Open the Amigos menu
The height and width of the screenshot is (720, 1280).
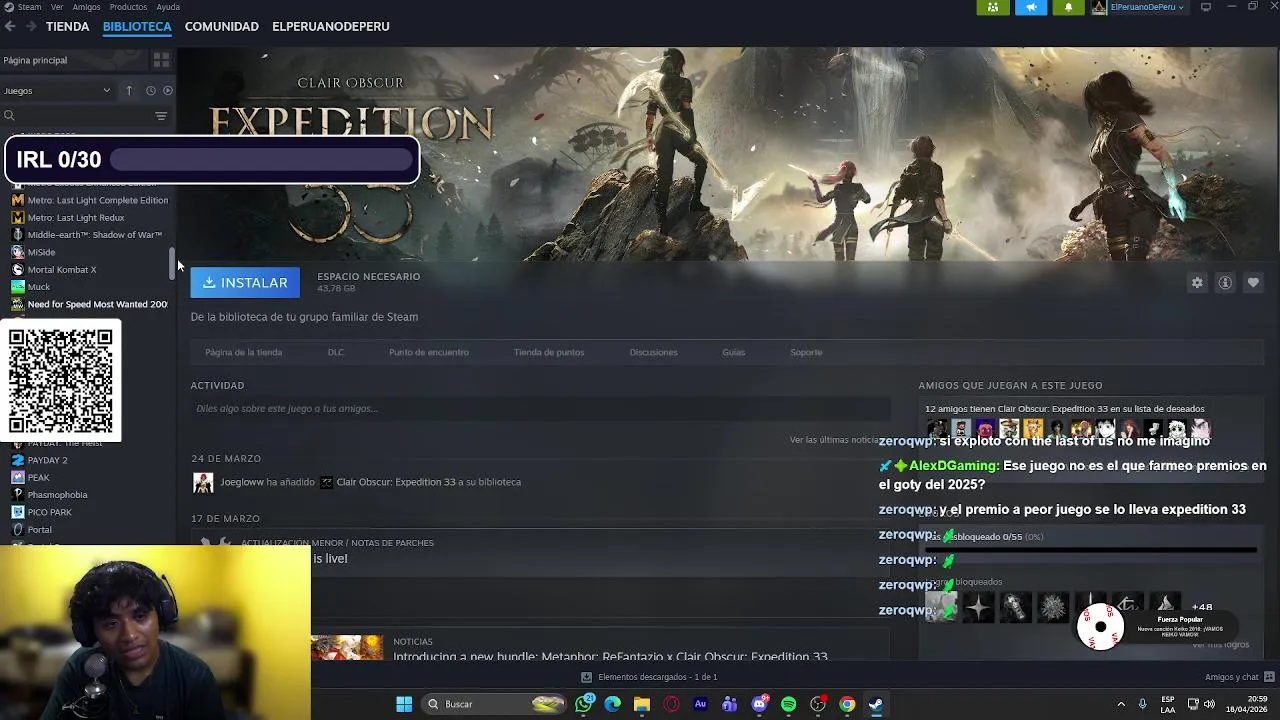coord(86,7)
